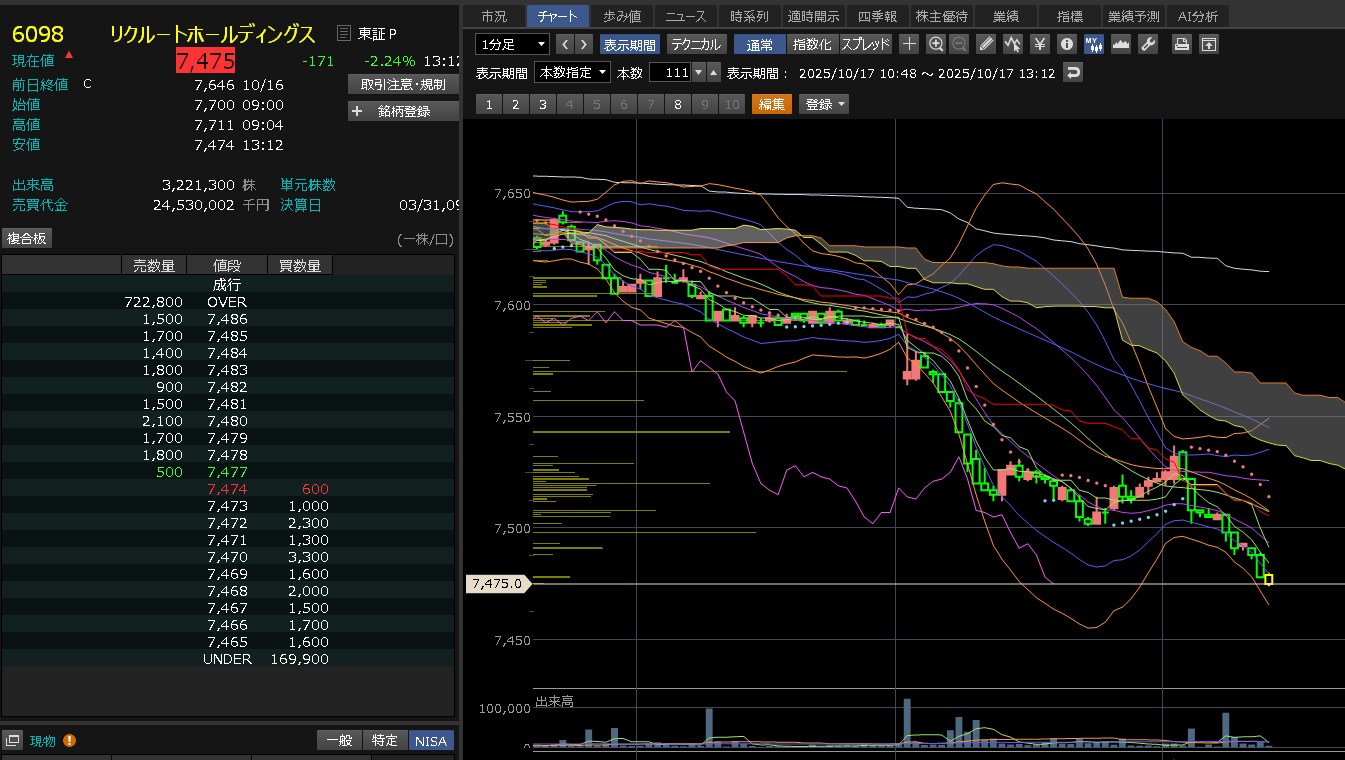Reset display period with the return arrow icon

click(x=1073, y=73)
